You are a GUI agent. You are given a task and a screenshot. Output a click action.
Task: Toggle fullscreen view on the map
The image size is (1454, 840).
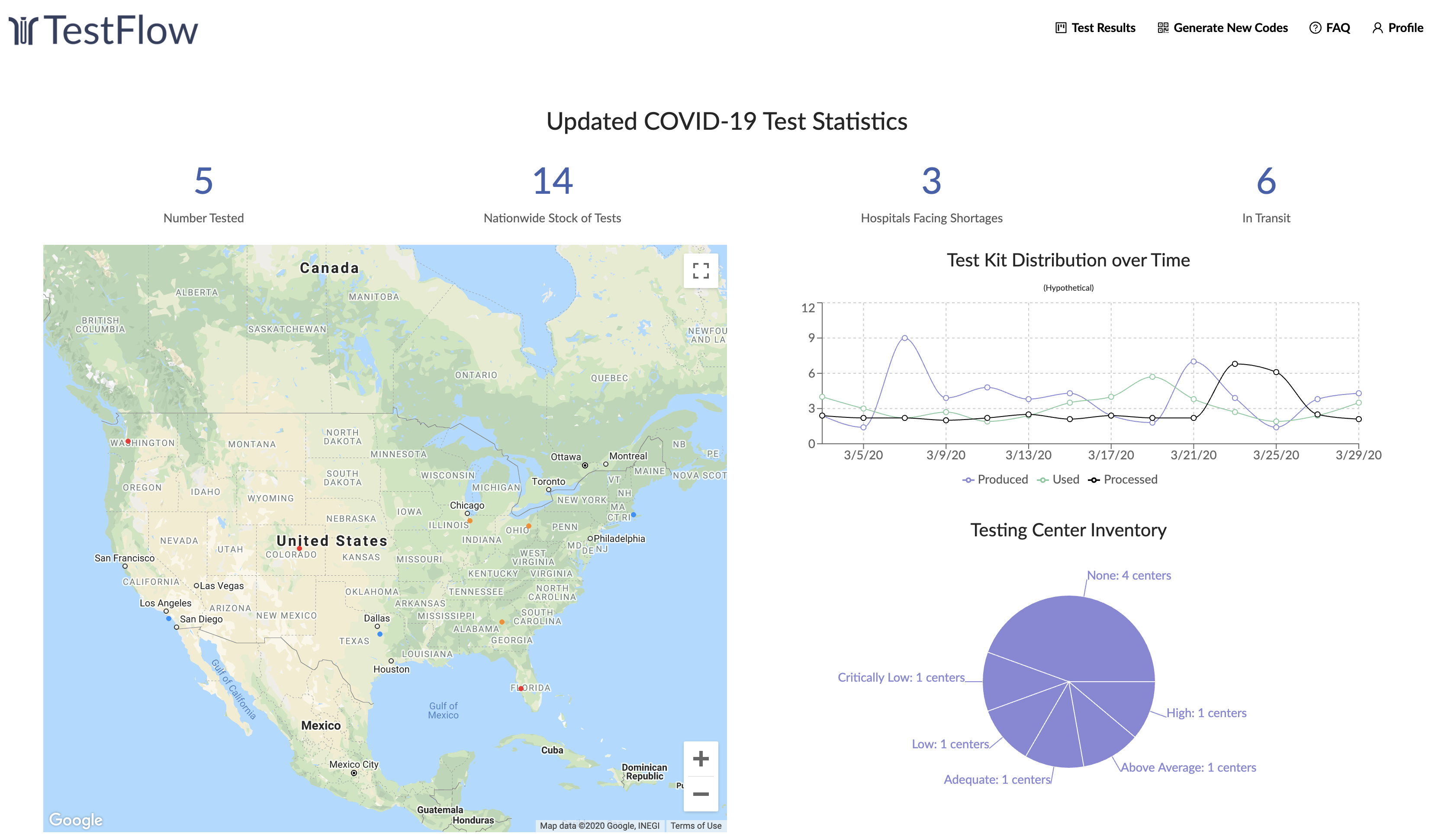pos(701,271)
